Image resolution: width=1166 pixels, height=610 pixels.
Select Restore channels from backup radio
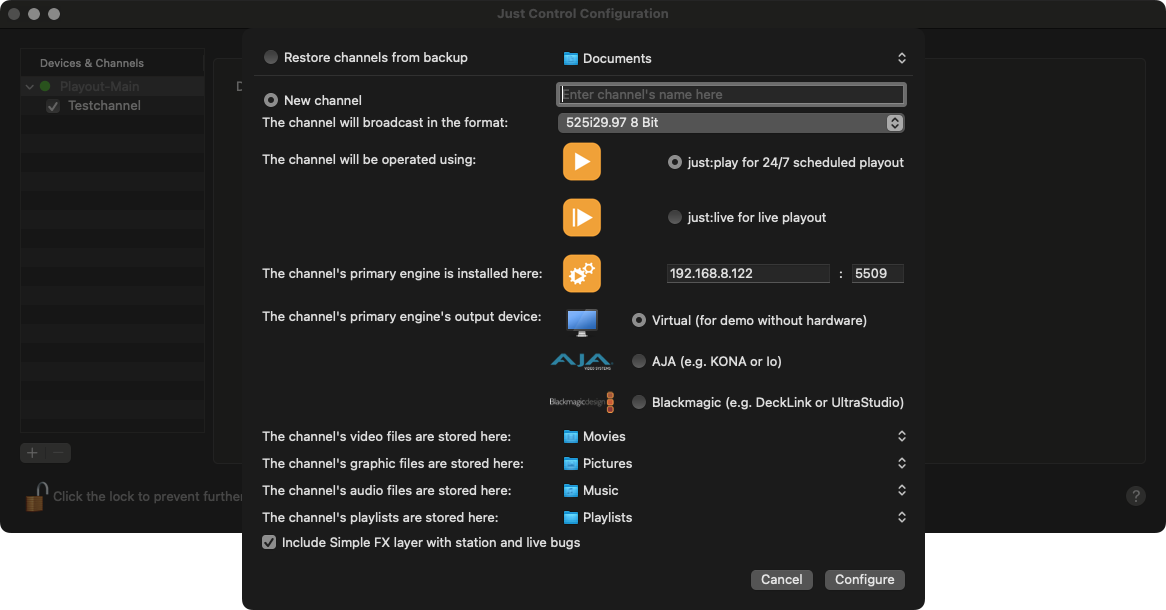point(271,57)
